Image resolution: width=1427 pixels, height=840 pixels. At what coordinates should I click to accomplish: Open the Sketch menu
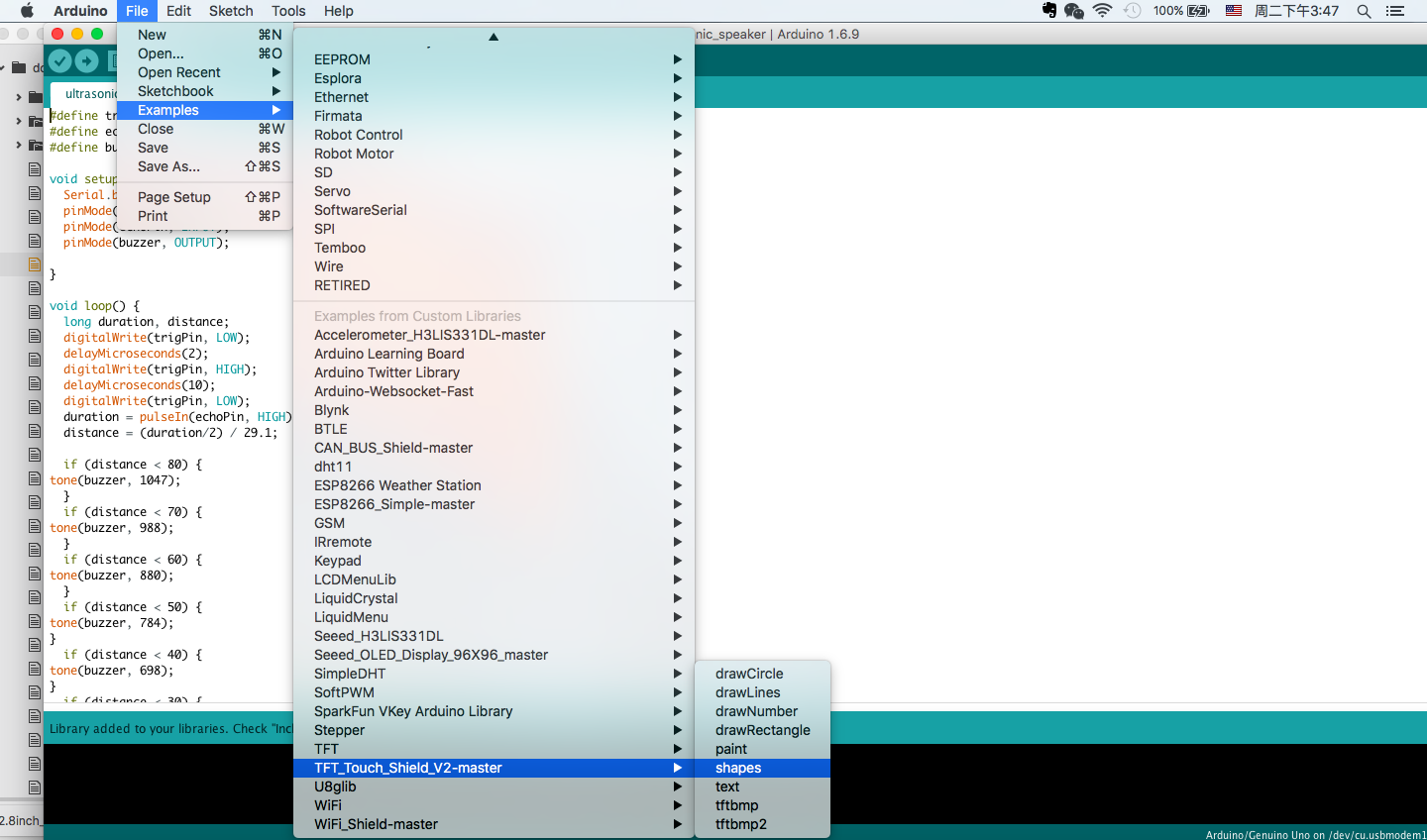231,11
